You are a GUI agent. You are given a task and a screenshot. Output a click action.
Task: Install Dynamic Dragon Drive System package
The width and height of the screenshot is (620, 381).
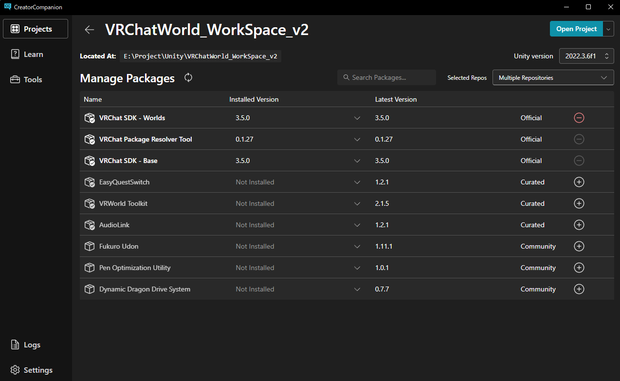click(579, 289)
